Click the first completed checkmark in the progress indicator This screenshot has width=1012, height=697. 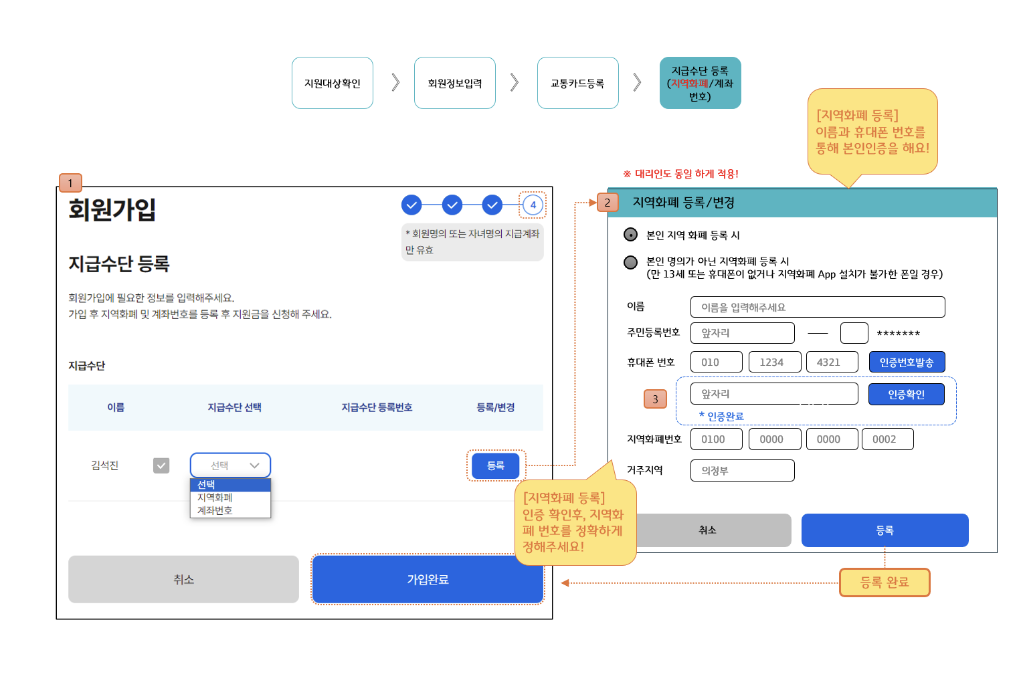(412, 205)
